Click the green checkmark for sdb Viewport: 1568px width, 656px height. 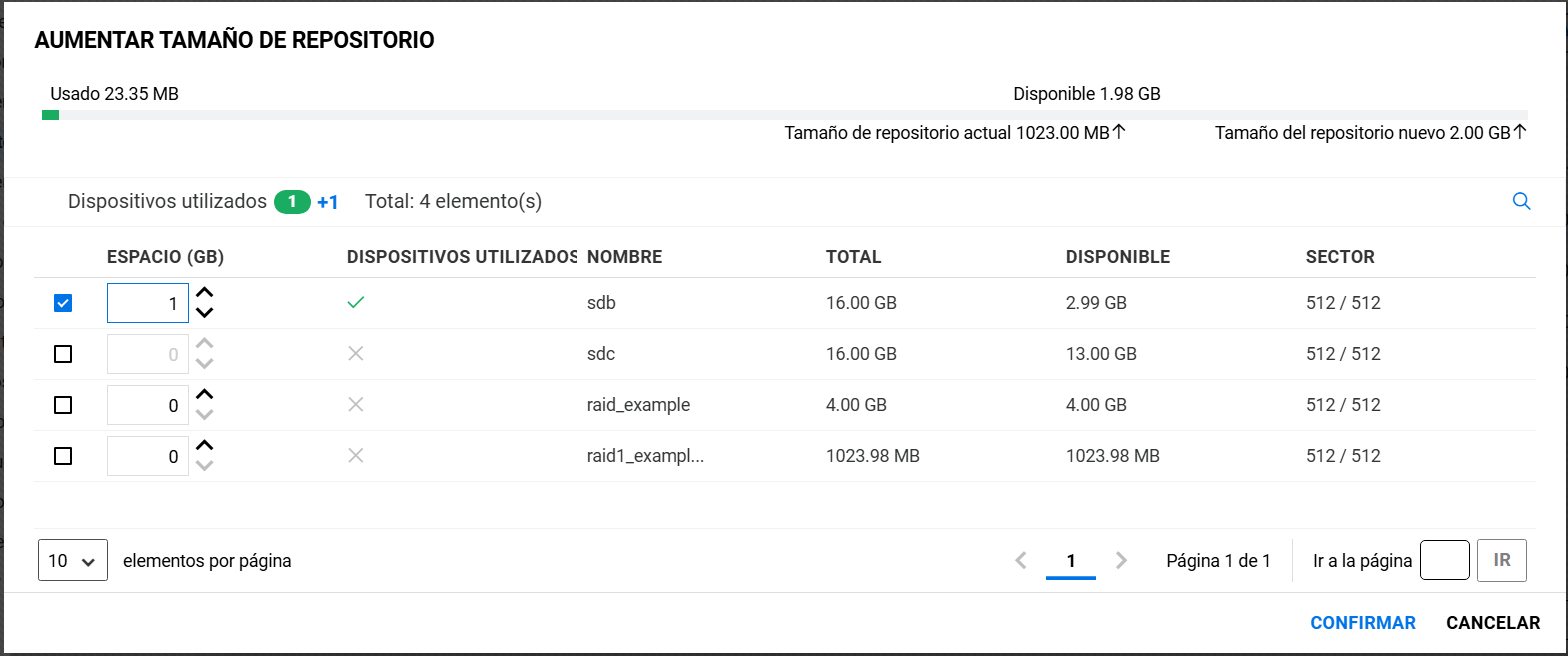(355, 302)
